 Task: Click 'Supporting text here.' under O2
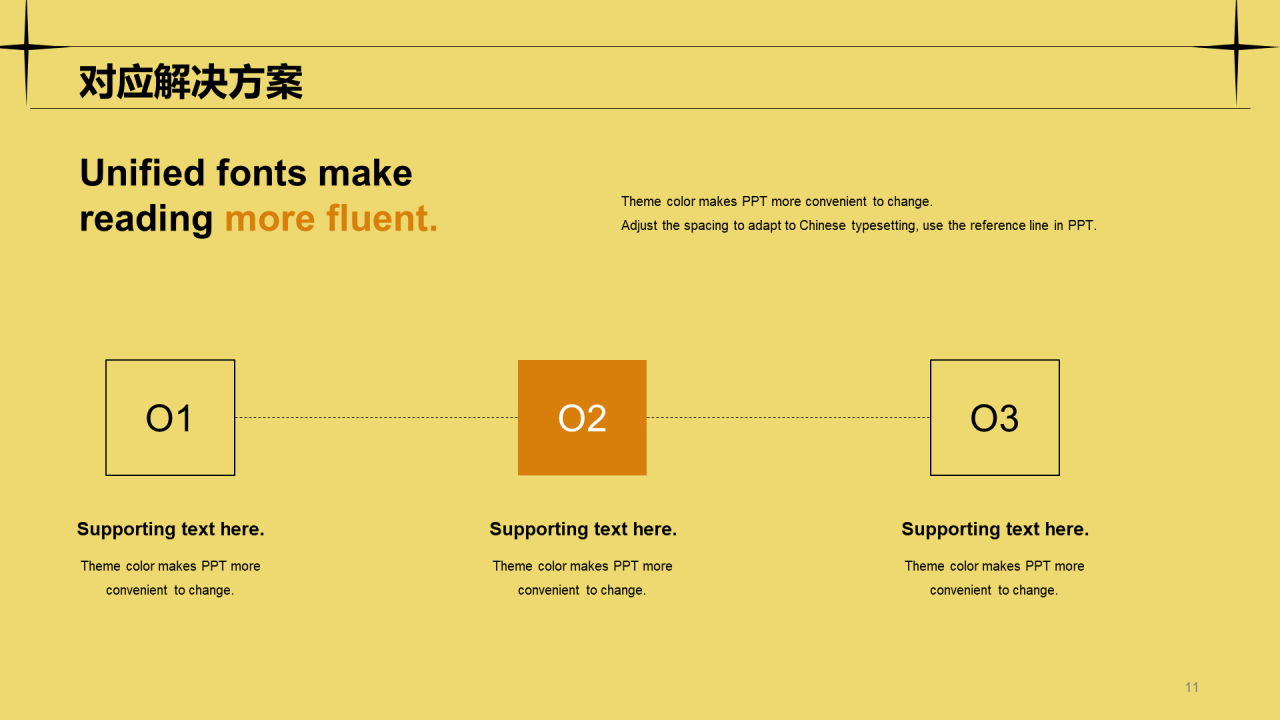coord(583,529)
